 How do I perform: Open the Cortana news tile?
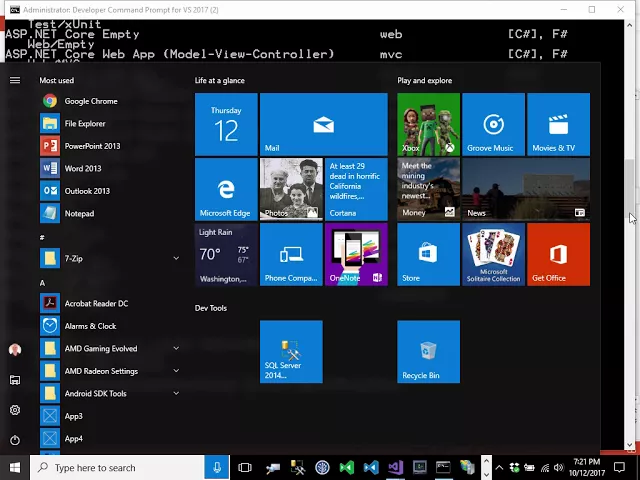356,189
